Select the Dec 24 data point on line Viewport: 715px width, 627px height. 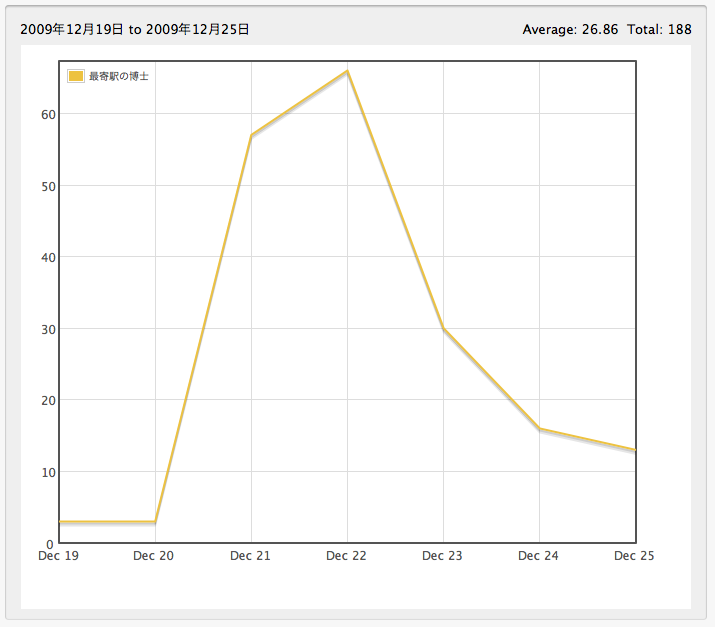(539, 428)
